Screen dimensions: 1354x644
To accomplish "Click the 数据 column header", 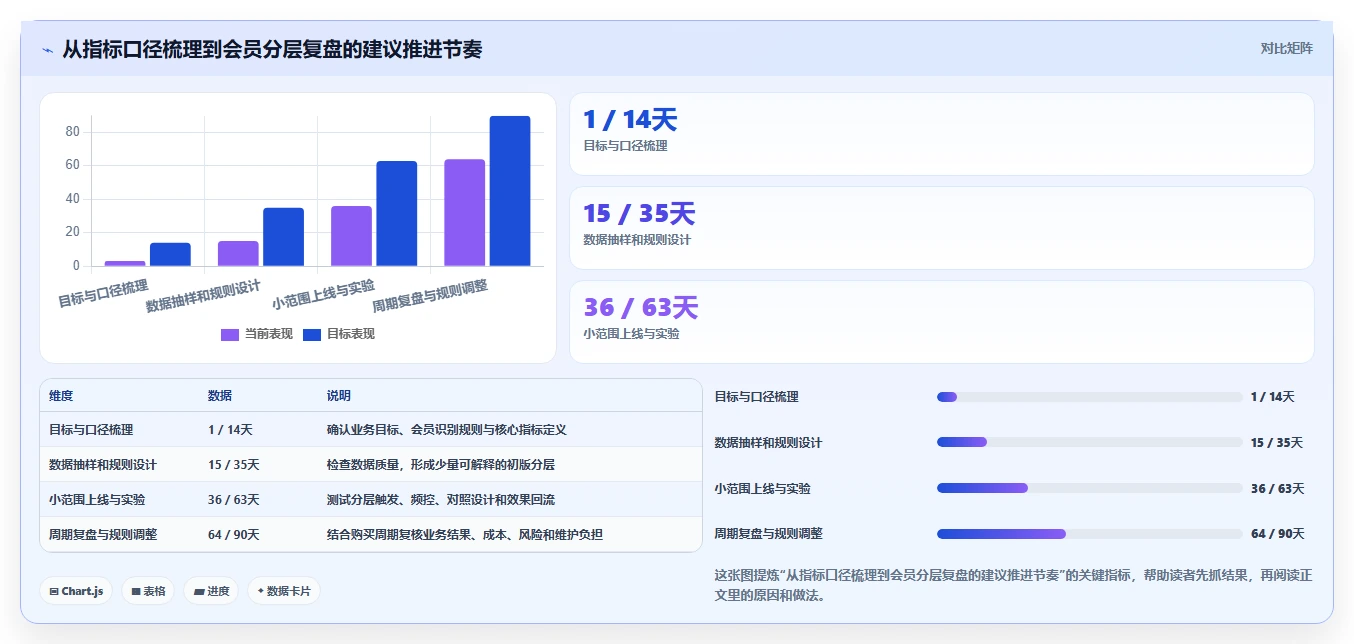I will [220, 396].
